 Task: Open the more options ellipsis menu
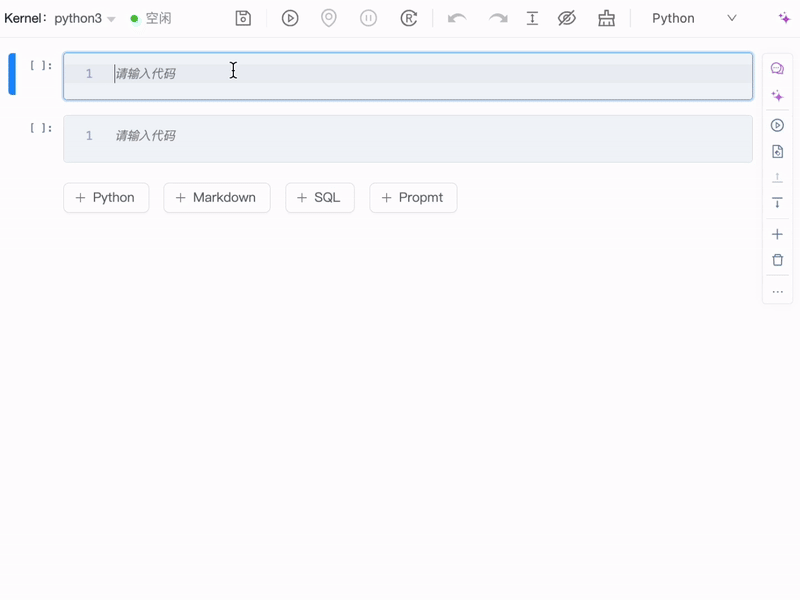[x=777, y=292]
